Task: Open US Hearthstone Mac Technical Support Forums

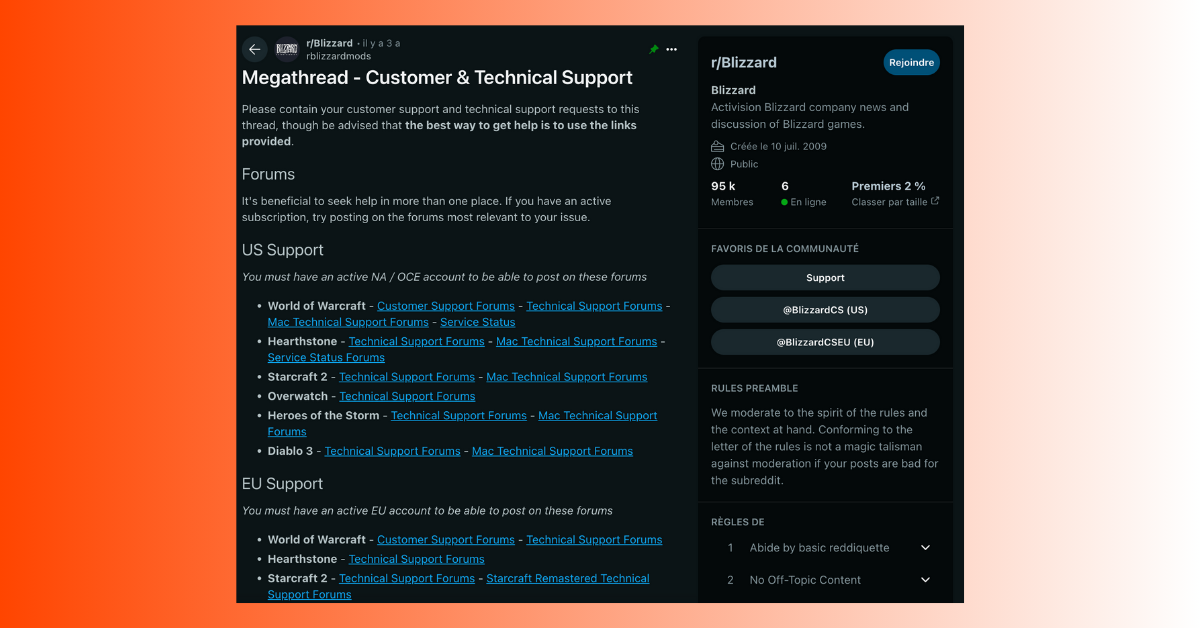Action: (x=577, y=341)
